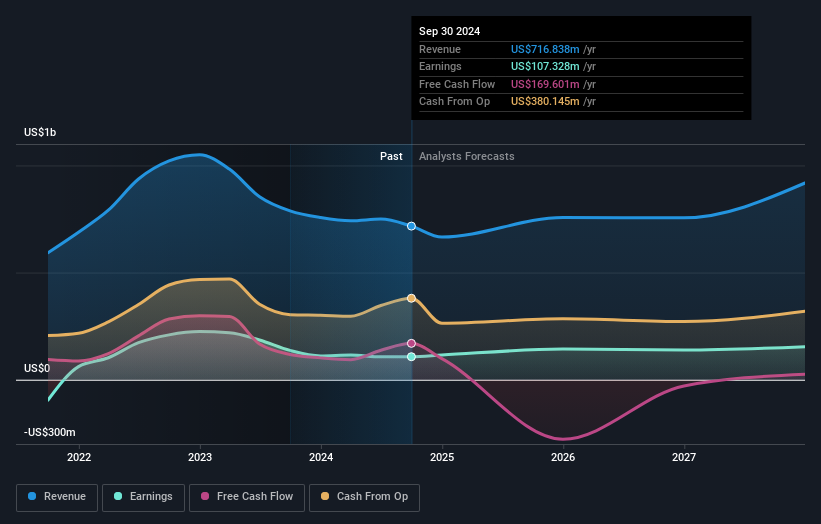The image size is (821, 524).
Task: Click the orange Cash From Op data marker
Action: pos(412,298)
